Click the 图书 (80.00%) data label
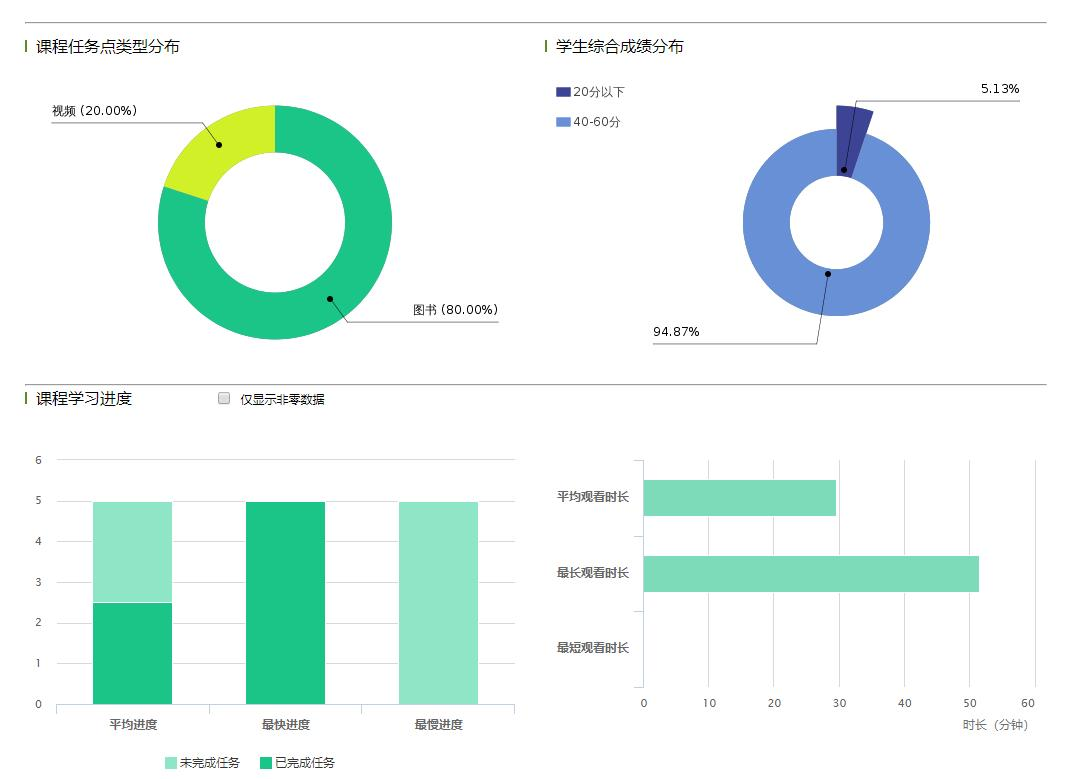This screenshot has height=779, width=1078. coord(455,310)
